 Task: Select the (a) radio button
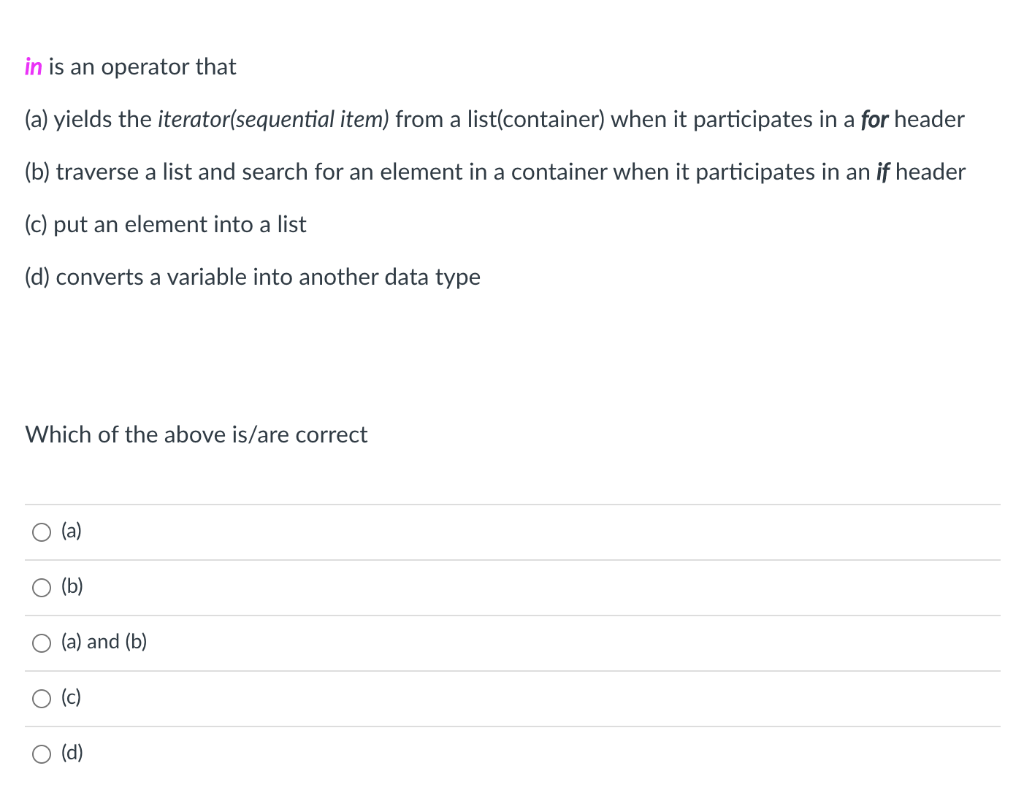coord(41,533)
